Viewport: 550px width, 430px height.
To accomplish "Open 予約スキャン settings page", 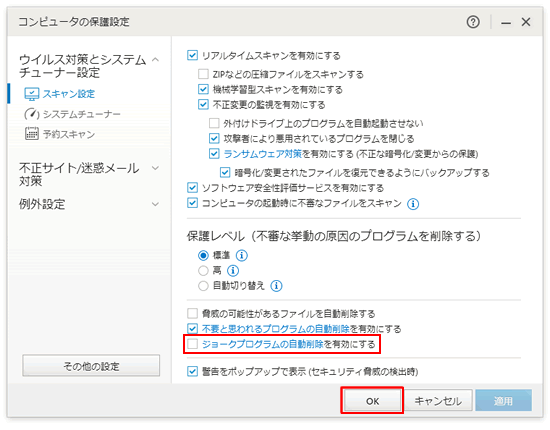I will tap(69, 134).
